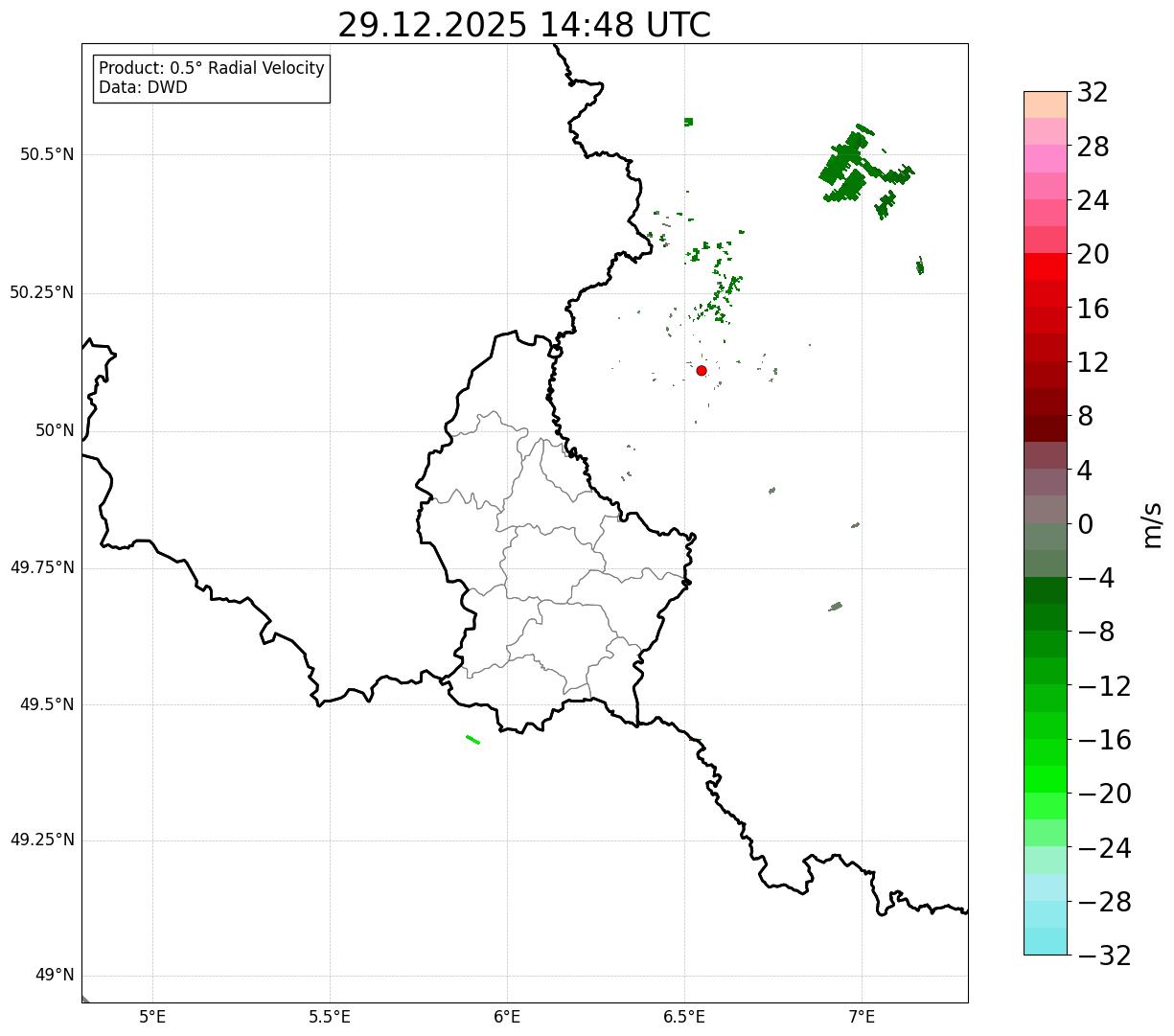Click the 50.5°N latitude label
Viewport: 1174px width, 1036px height.
coord(47,154)
